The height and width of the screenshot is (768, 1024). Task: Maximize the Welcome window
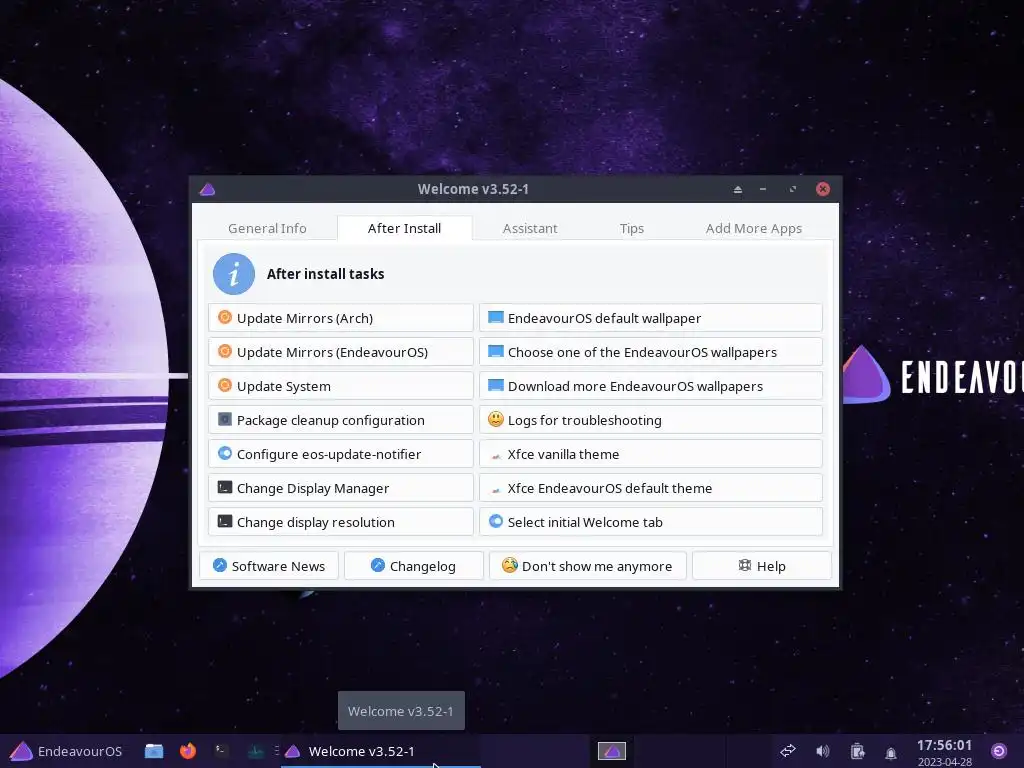tap(792, 189)
